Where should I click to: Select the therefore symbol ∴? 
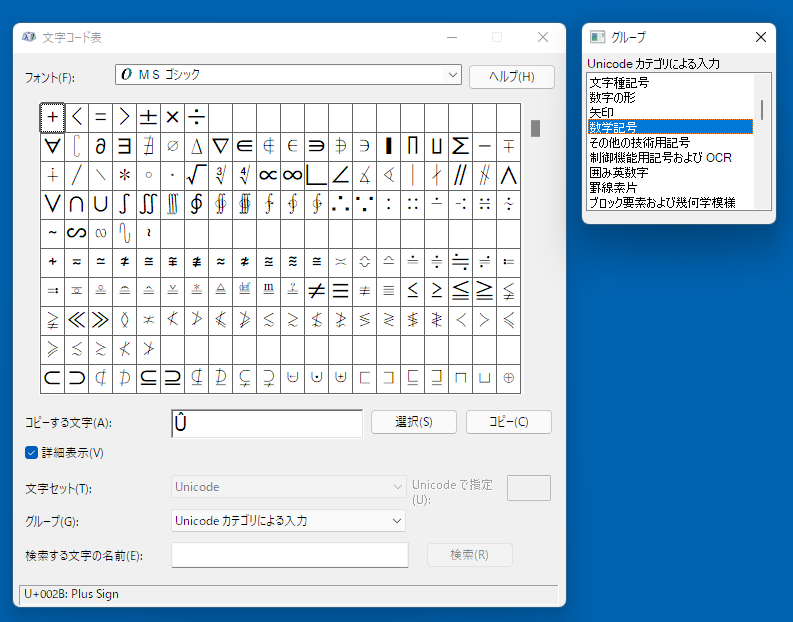[340, 204]
